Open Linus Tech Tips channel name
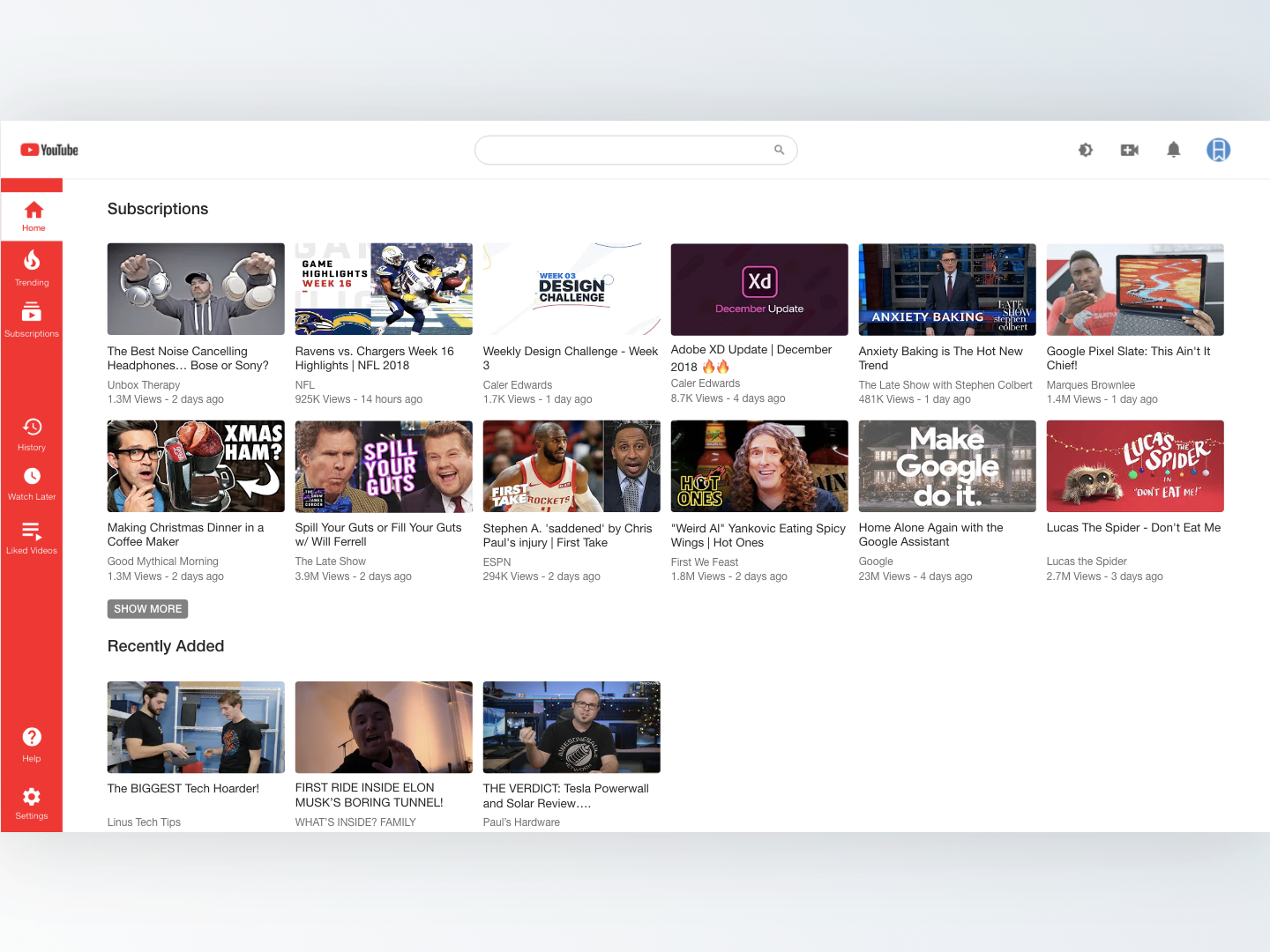The width and height of the screenshot is (1270, 952). 144,822
